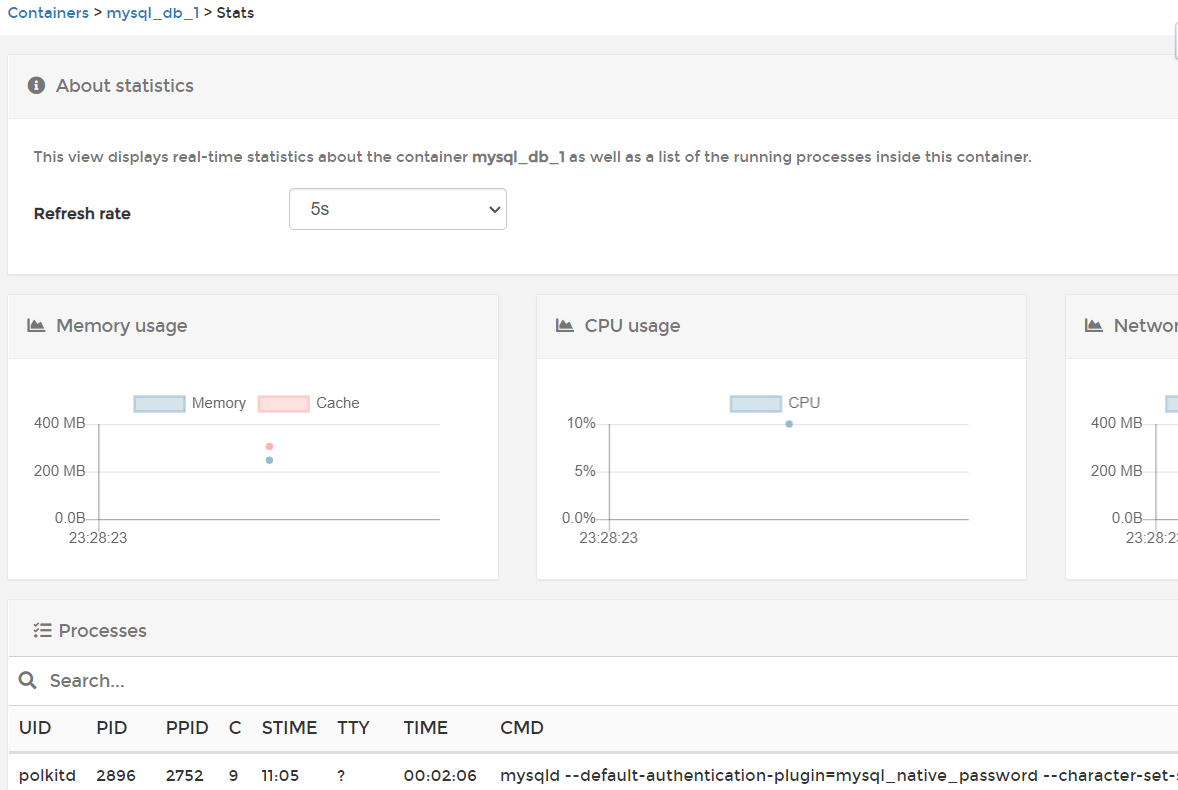Click the Refresh rate label

point(82,213)
